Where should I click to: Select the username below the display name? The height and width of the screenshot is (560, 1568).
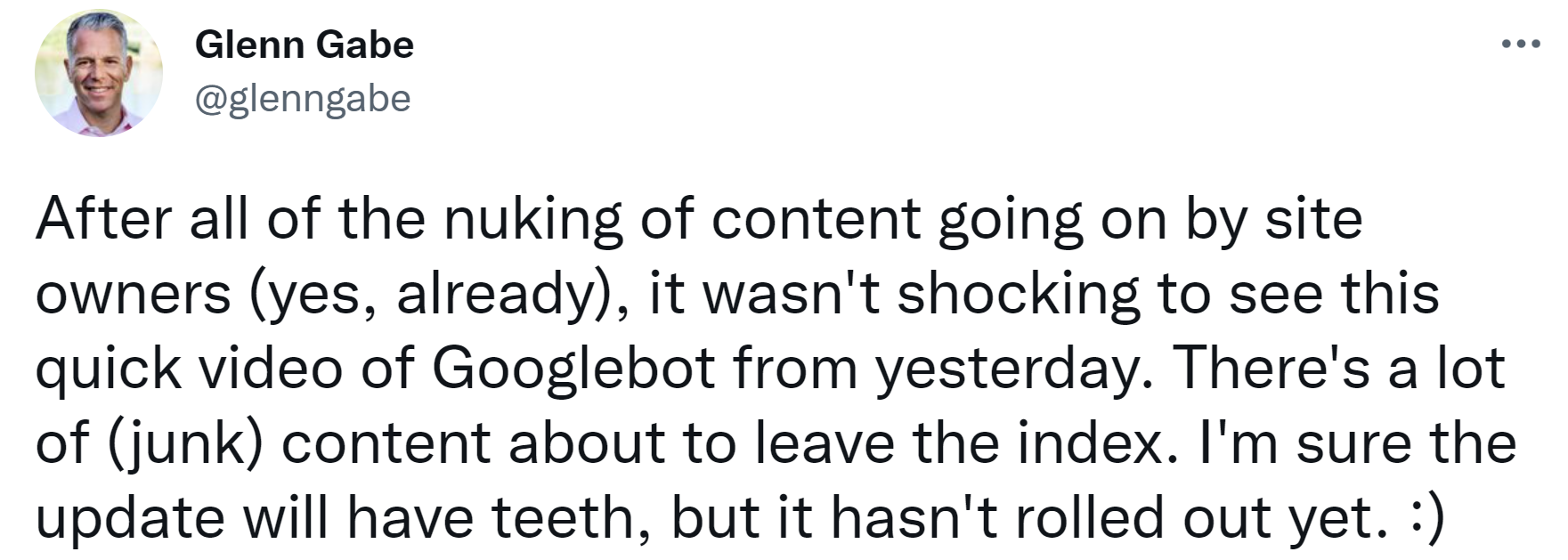click(x=302, y=98)
